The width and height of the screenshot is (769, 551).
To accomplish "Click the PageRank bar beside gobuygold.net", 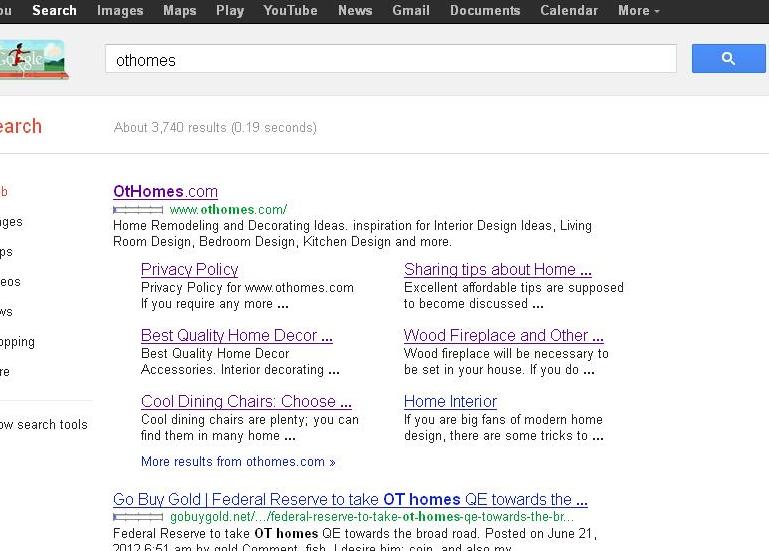I will [x=138, y=517].
